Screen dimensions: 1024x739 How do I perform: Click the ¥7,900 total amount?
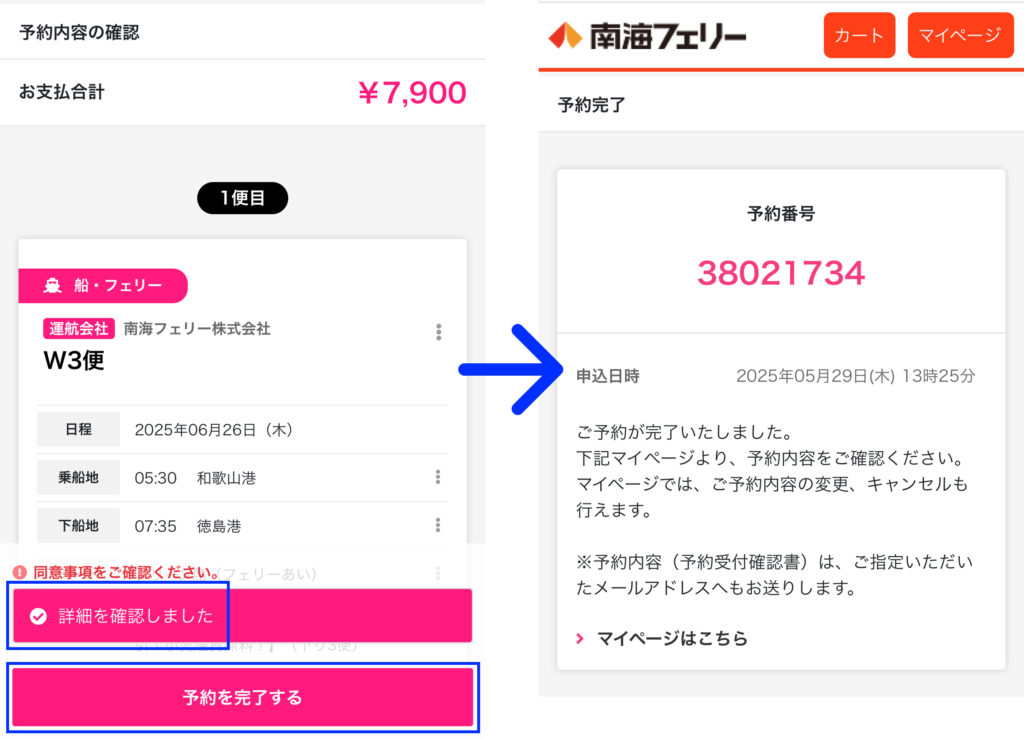coord(412,93)
